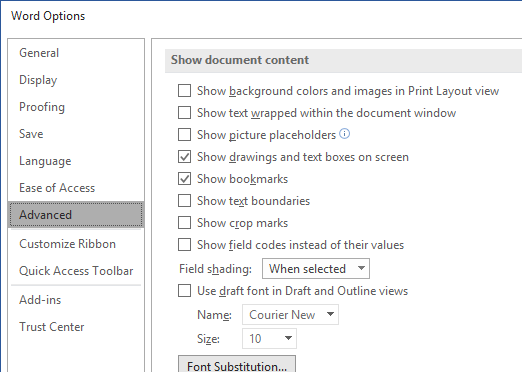The image size is (522, 372).
Task: Open Quick Access Toolbar settings
Action: click(x=76, y=271)
